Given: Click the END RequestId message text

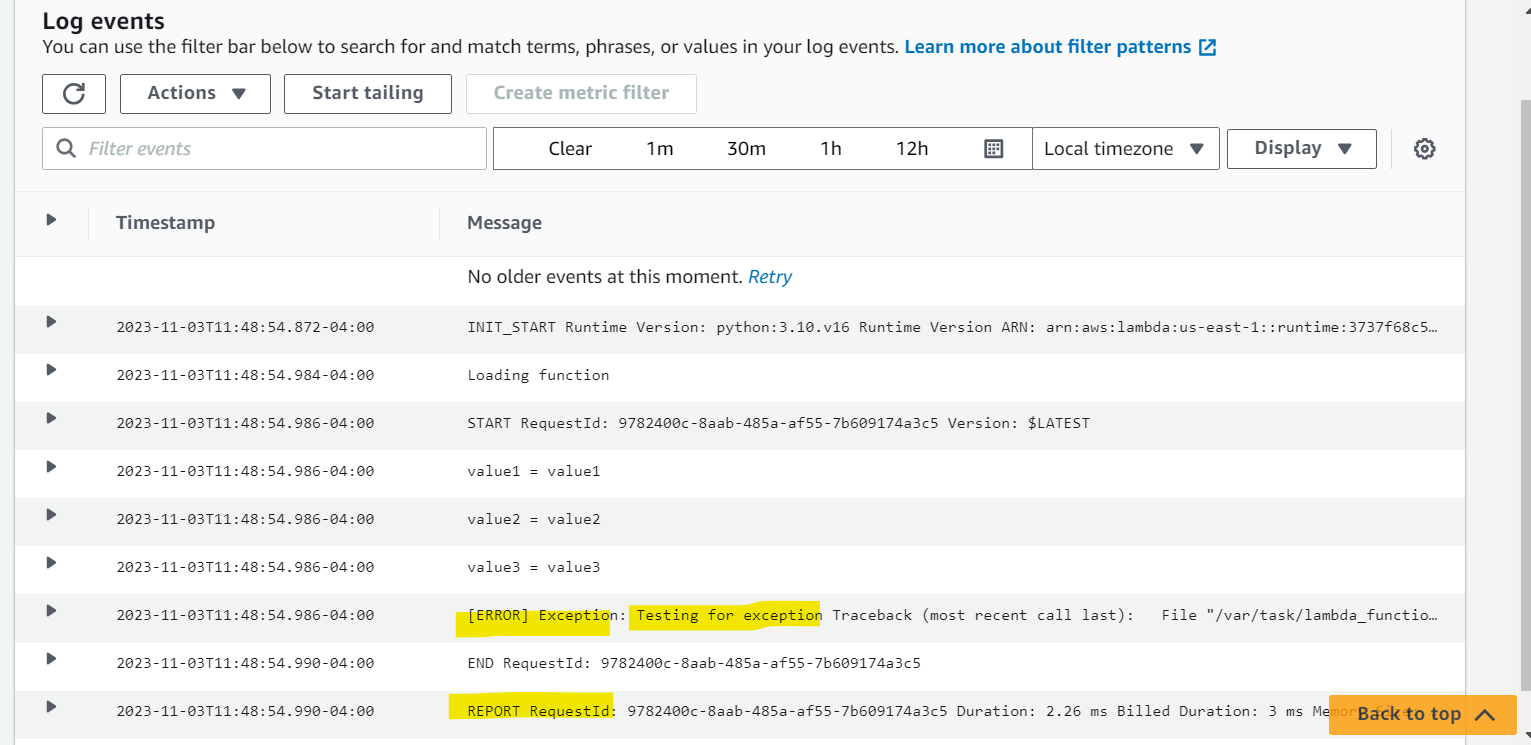Looking at the screenshot, I should (x=693, y=663).
